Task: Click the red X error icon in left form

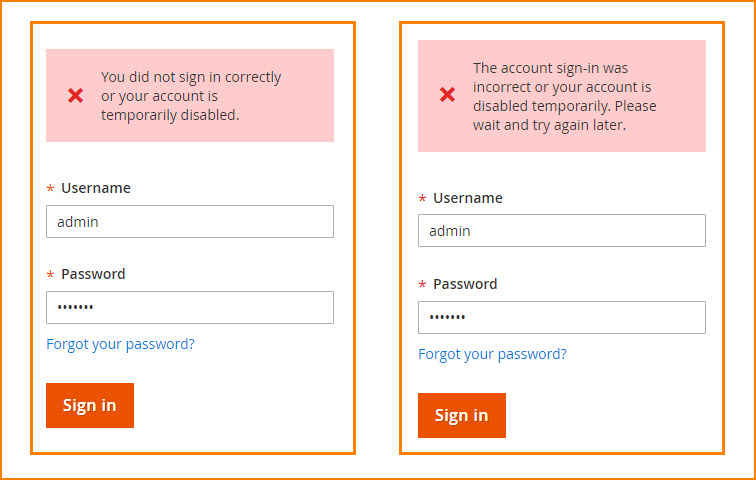Action: pyautogui.click(x=75, y=96)
